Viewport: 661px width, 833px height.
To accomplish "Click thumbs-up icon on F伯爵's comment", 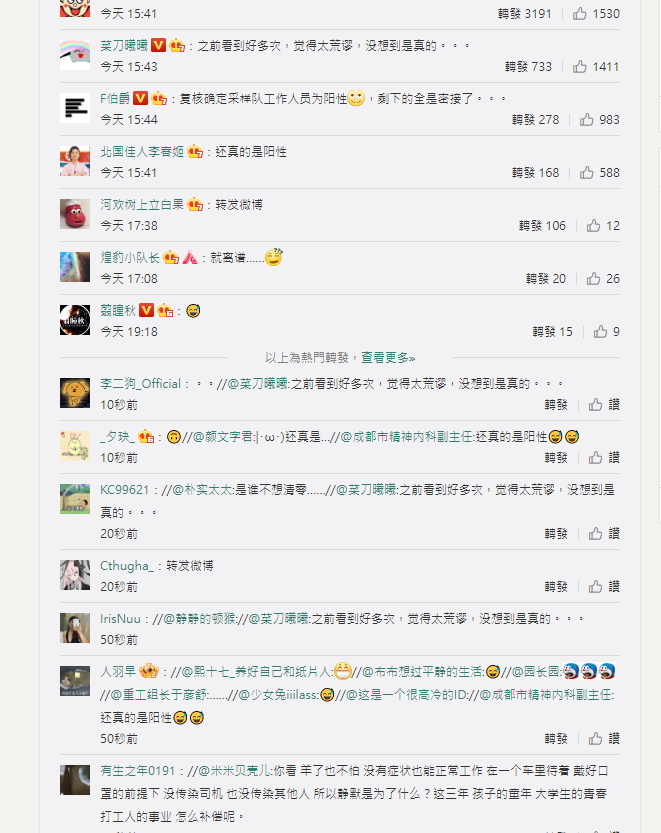I will pos(587,120).
